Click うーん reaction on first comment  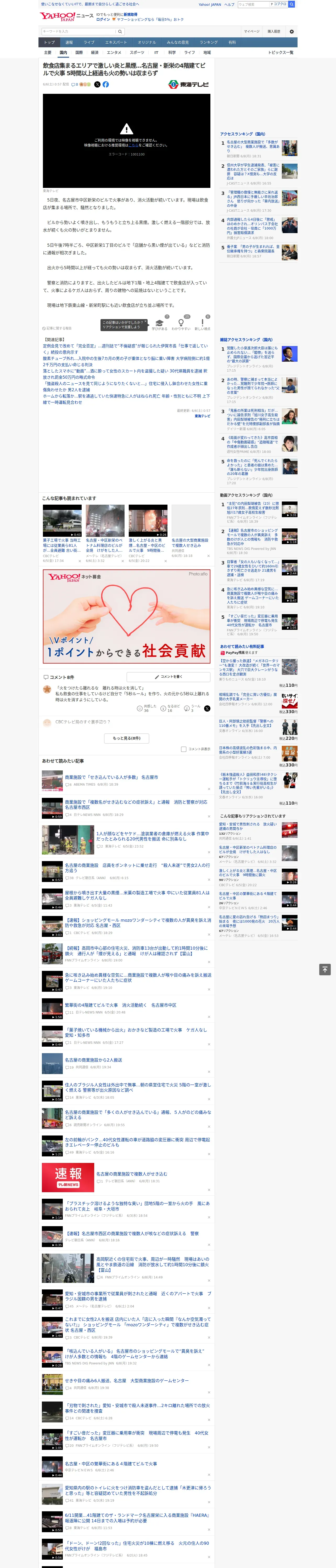(x=193, y=708)
